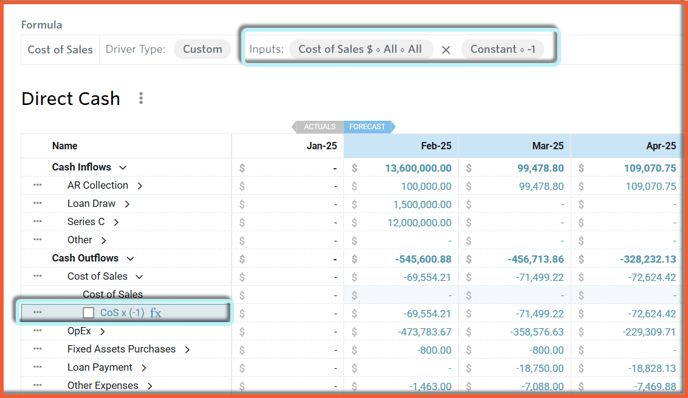
Task: Click the Feb-25 column header
Action: [401, 146]
